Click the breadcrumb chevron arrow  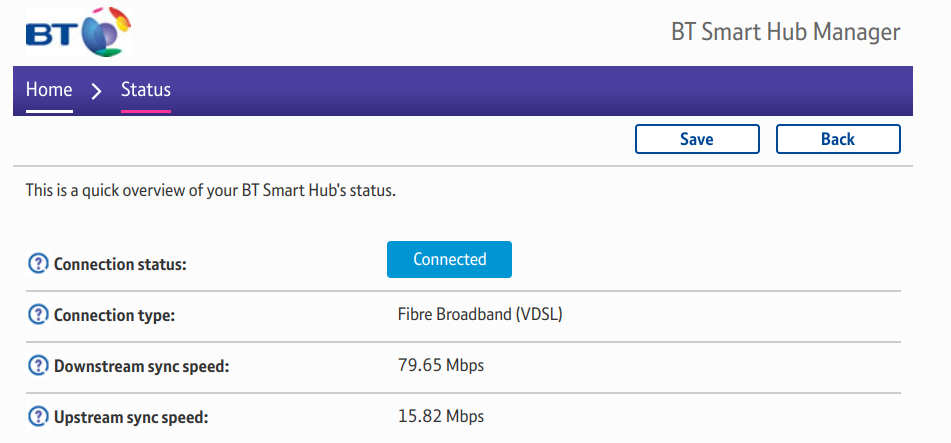click(97, 91)
